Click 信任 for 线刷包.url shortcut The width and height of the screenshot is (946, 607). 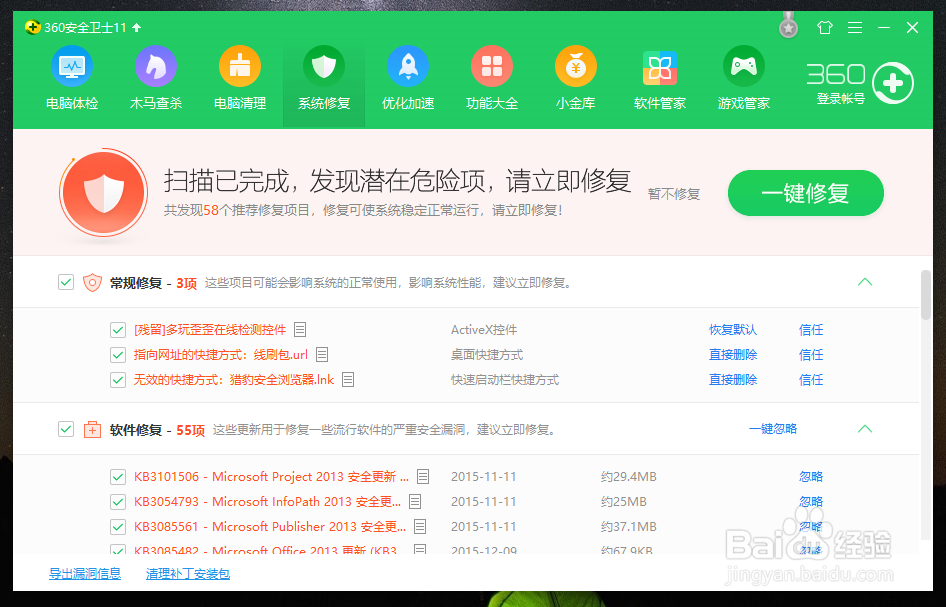click(x=811, y=355)
